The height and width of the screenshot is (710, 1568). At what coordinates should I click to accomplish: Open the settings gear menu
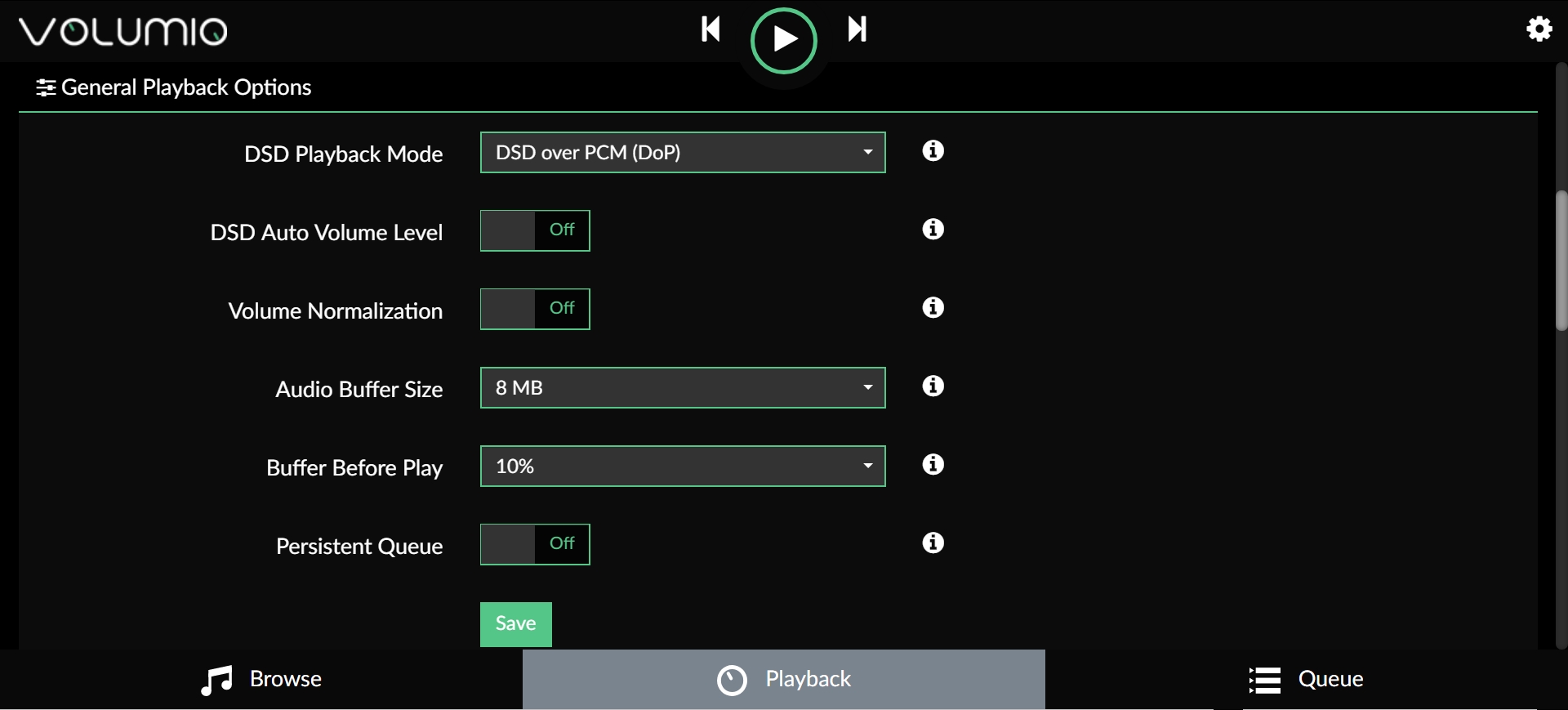[1539, 29]
